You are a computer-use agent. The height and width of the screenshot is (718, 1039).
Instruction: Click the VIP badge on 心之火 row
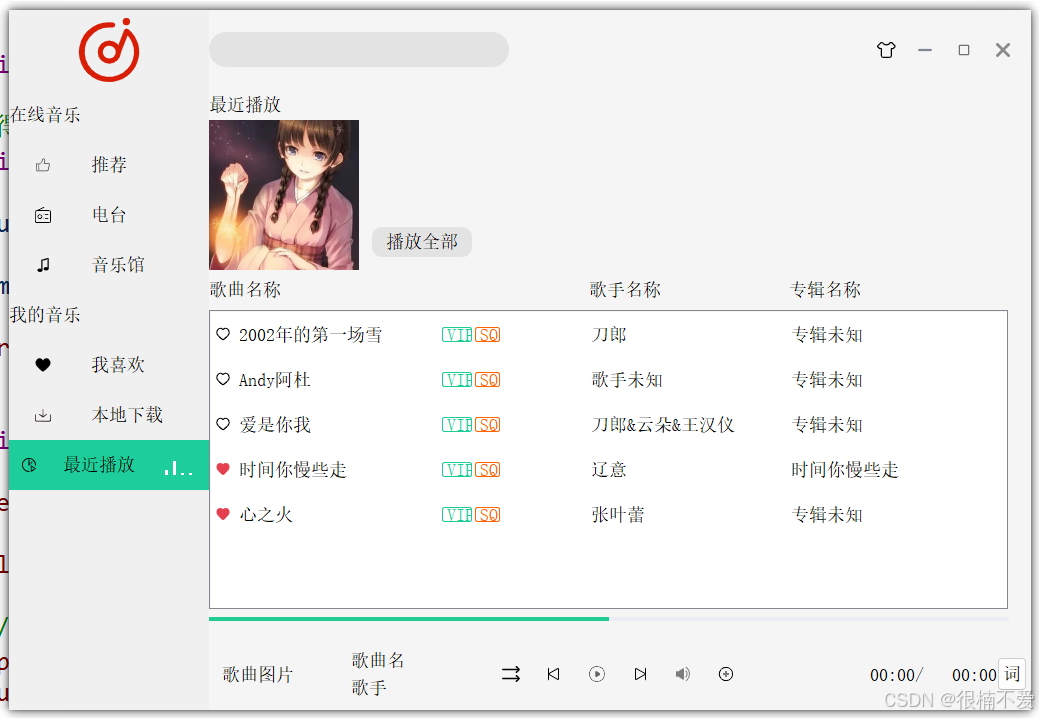(457, 515)
